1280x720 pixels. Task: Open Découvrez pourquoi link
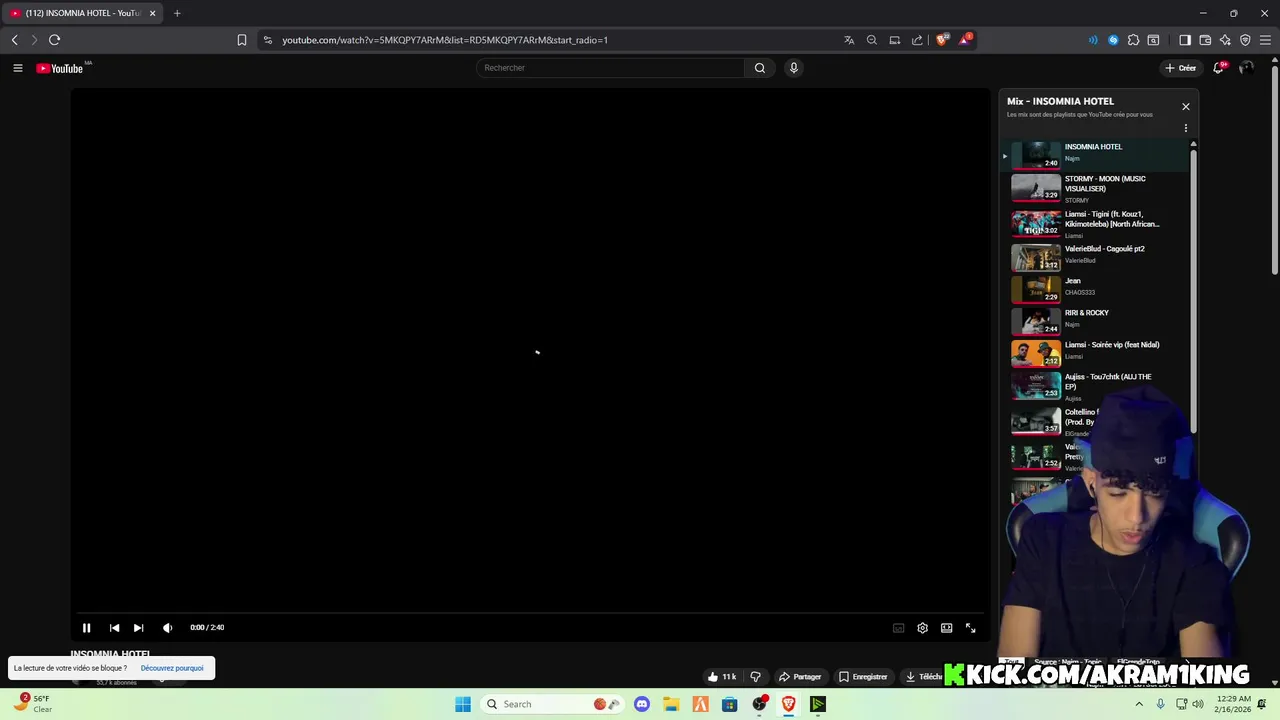pos(172,668)
